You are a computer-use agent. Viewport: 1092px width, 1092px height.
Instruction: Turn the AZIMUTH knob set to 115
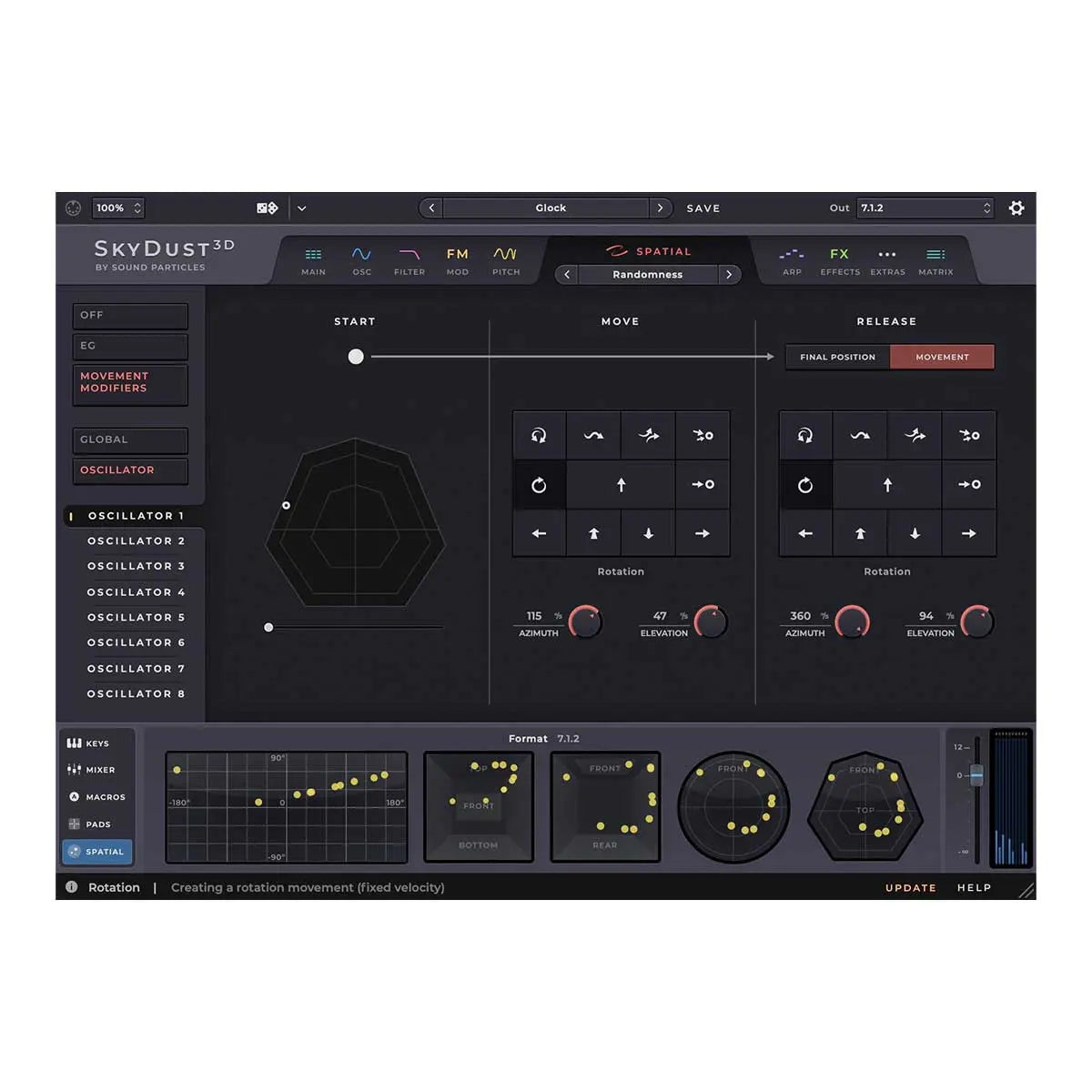click(x=585, y=622)
